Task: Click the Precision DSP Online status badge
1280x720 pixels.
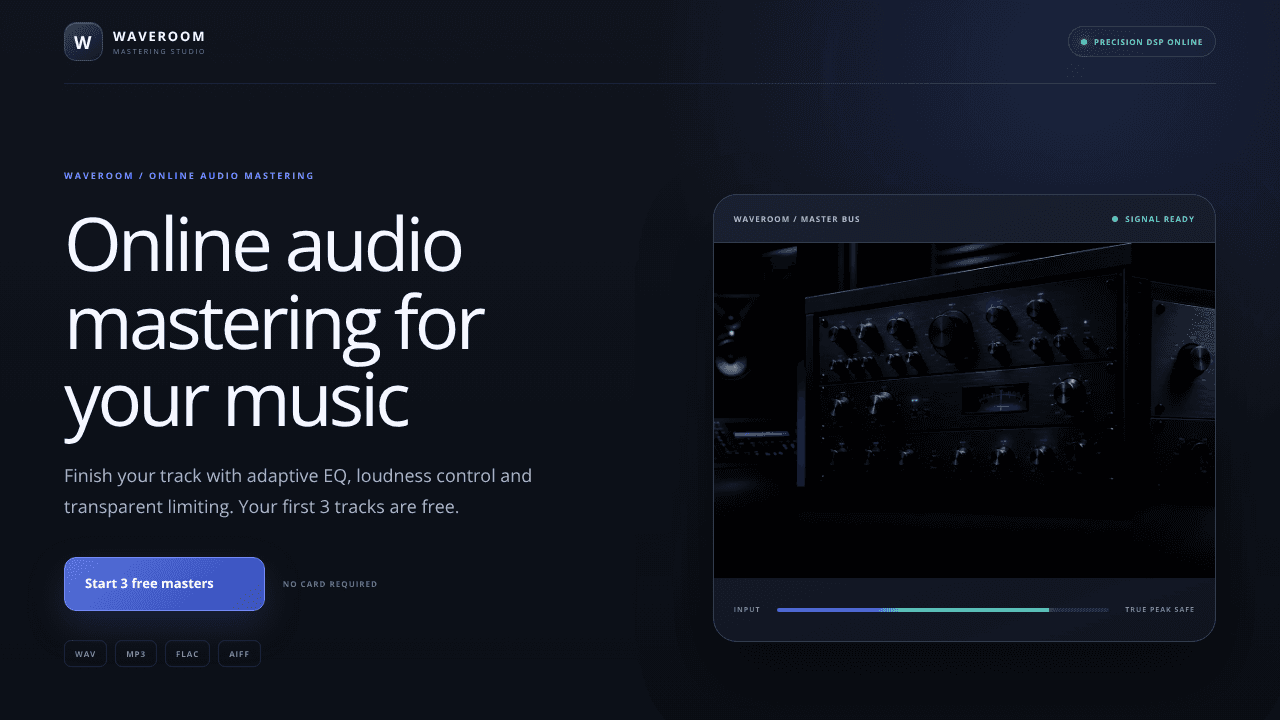Action: pyautogui.click(x=1142, y=42)
